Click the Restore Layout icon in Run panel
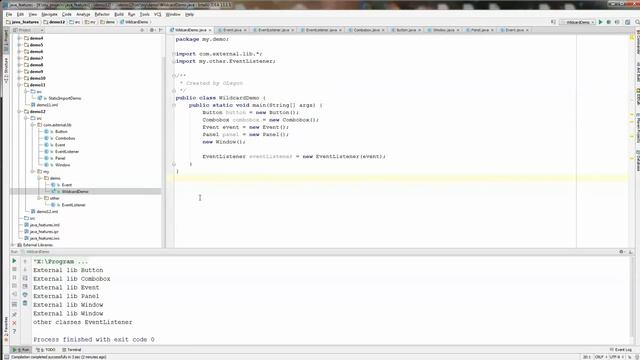Screen dimensions: 640x360 tap(14, 304)
